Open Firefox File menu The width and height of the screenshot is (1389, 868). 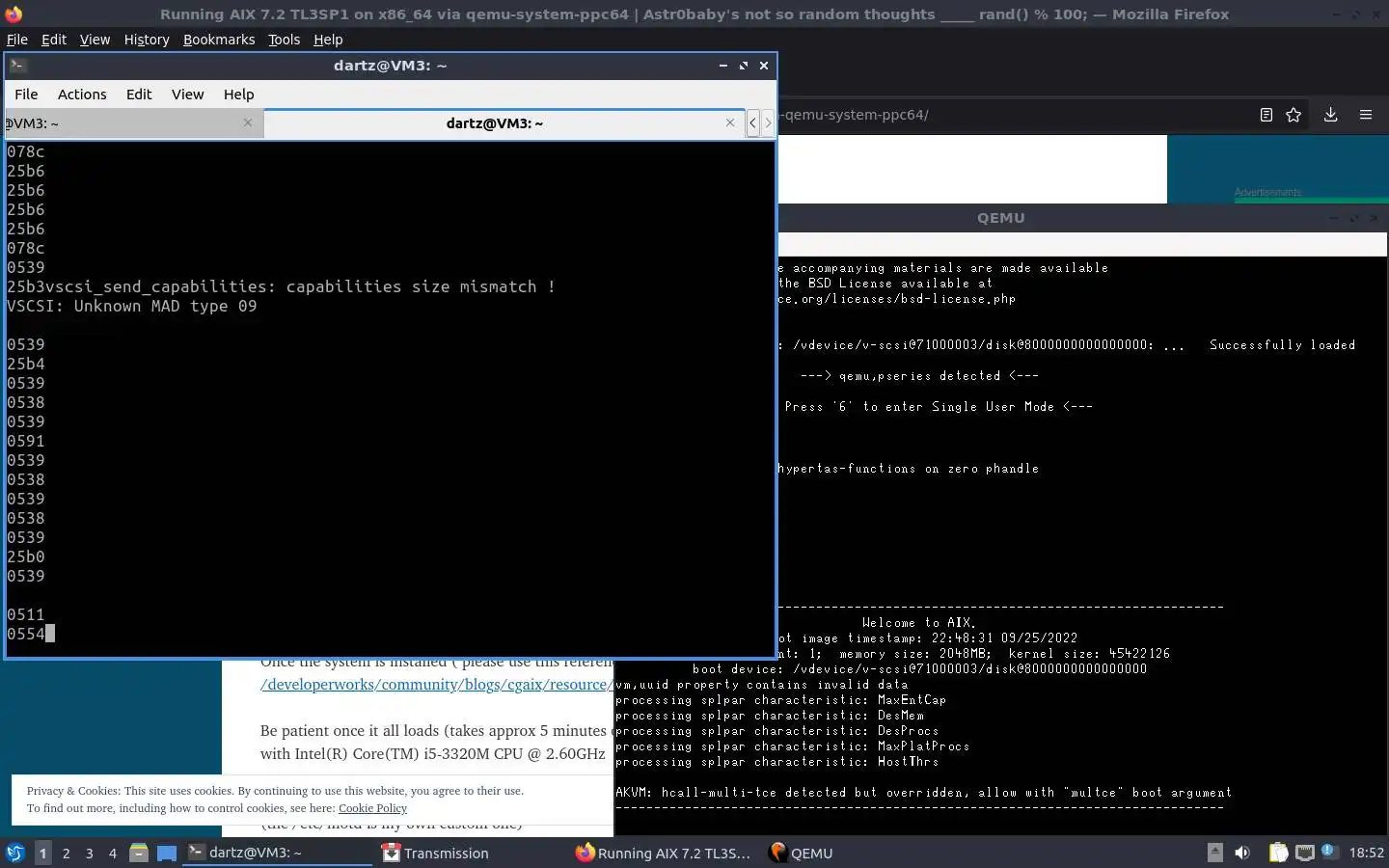[x=17, y=40]
